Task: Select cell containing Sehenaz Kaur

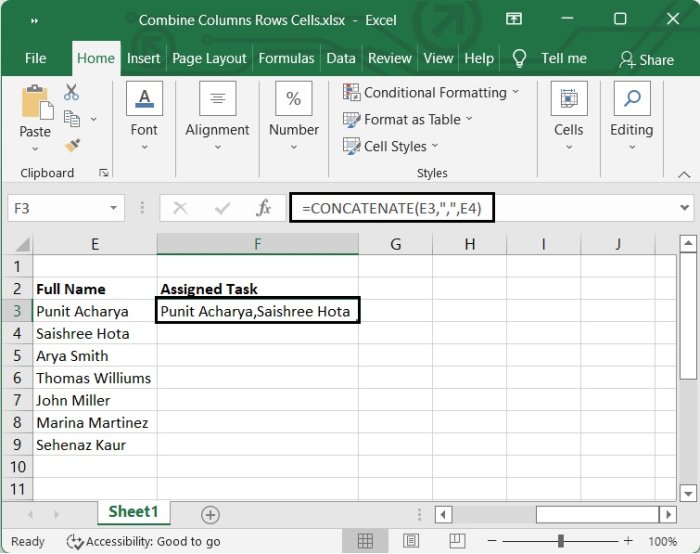Action: pyautogui.click(x=95, y=445)
